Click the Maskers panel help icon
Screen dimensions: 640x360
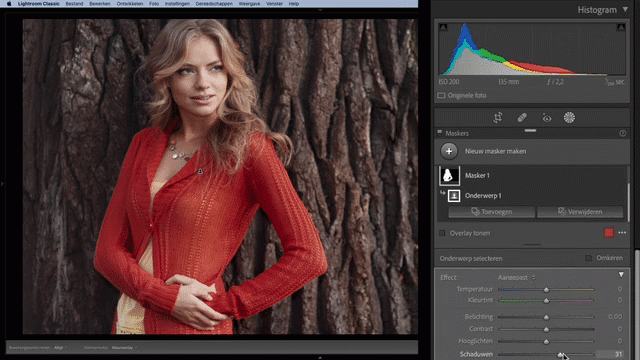point(622,133)
